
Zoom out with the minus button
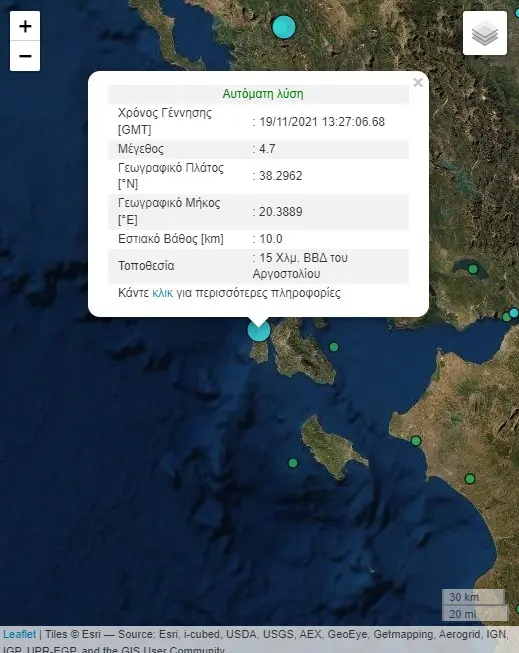[25, 56]
